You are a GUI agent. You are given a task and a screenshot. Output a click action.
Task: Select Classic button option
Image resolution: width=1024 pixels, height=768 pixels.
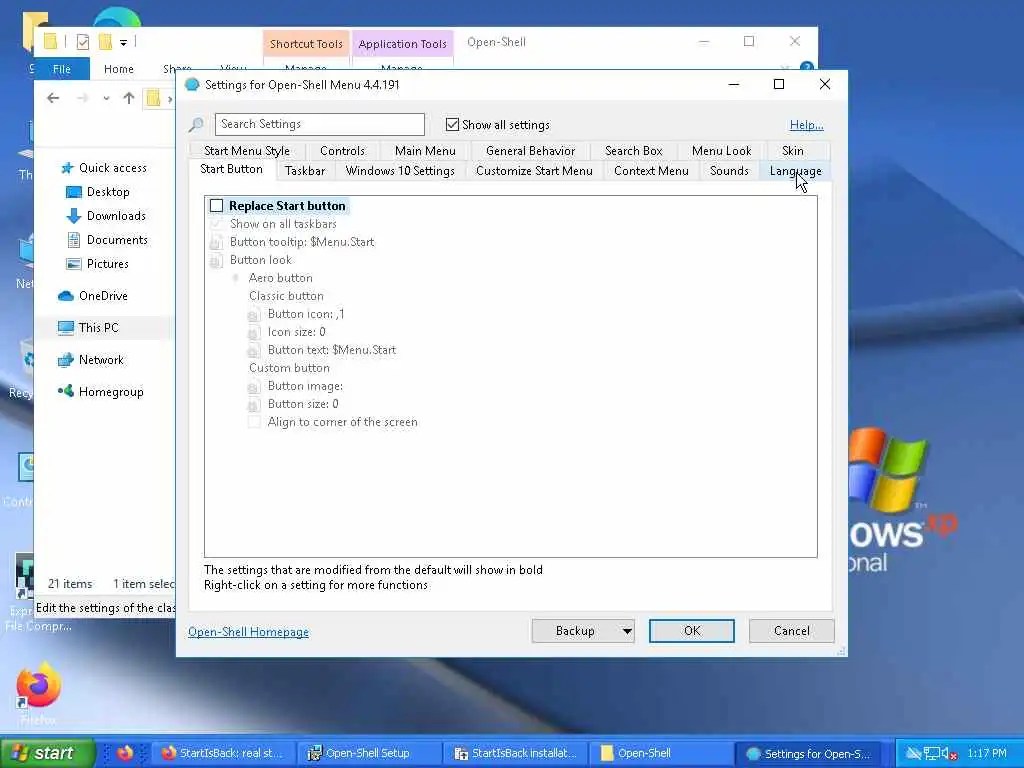pos(286,296)
